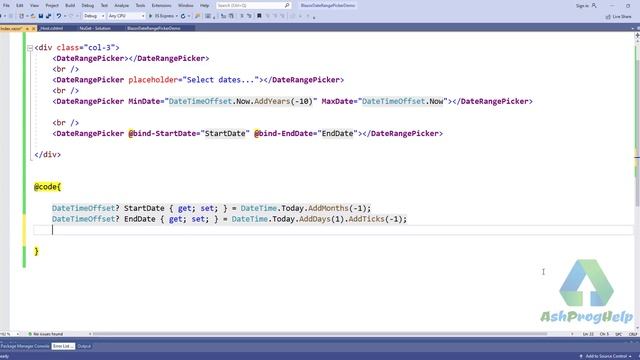Click the vertical scrollbar of the editor
Image resolution: width=640 pixels, height=360 pixels.
click(637, 182)
